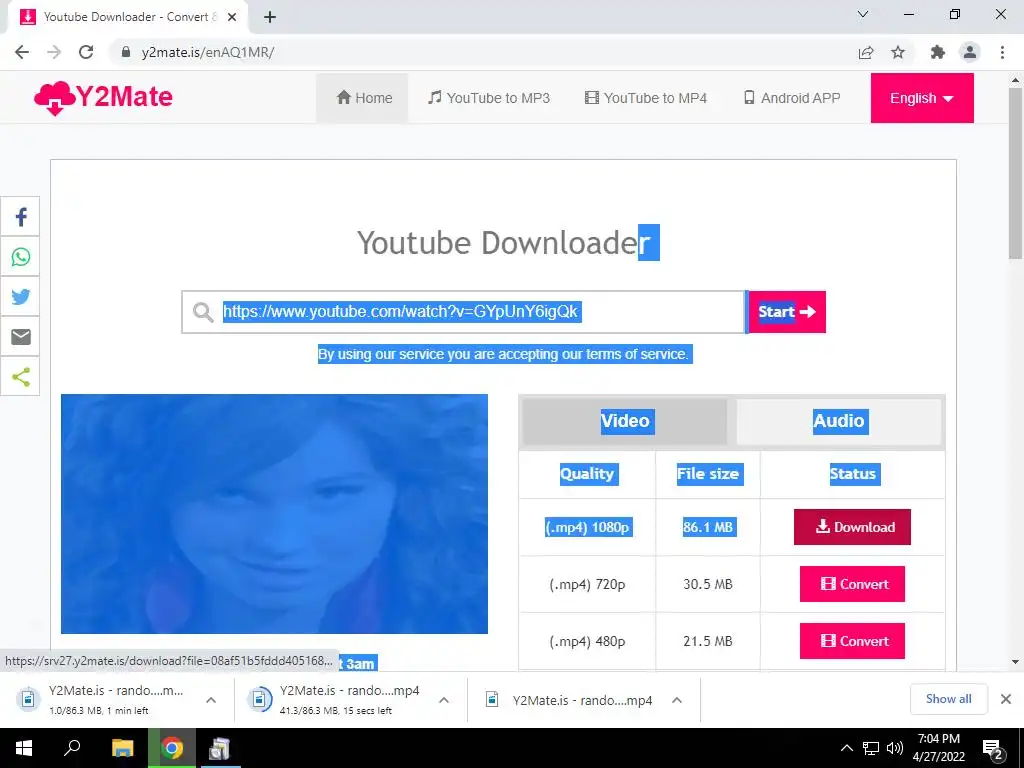Close the Youtube Downloader tab
The width and height of the screenshot is (1024, 768).
point(232,17)
